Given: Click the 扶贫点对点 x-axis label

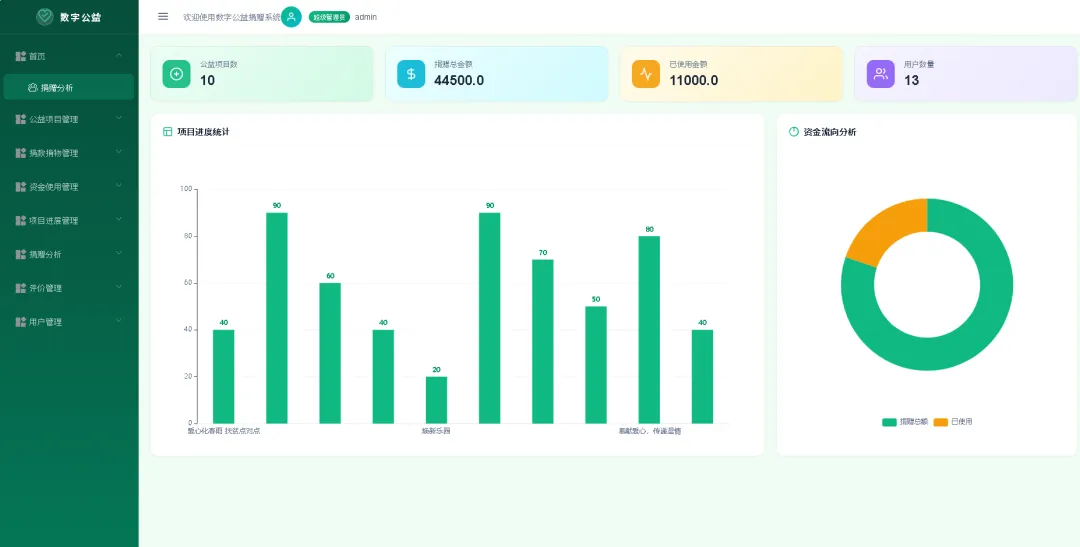Looking at the screenshot, I should pos(242,431).
